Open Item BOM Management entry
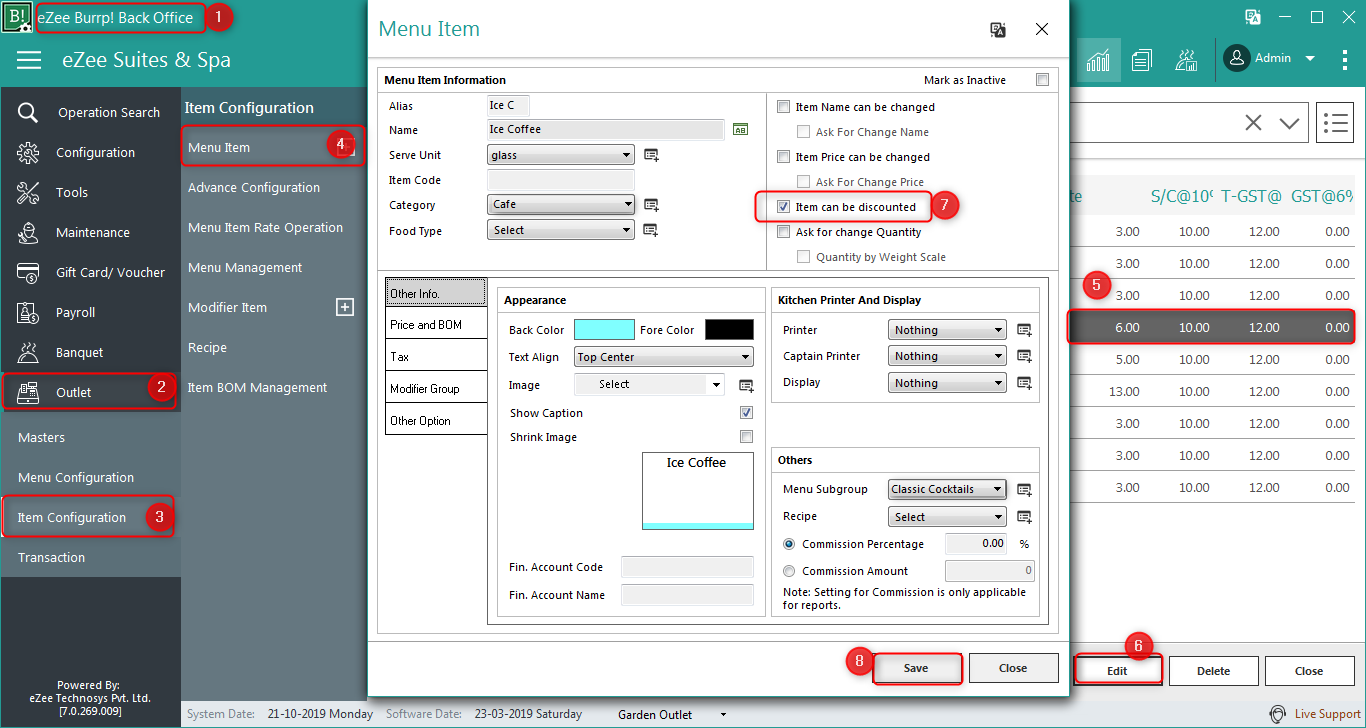The width and height of the screenshot is (1366, 728). pyautogui.click(x=257, y=387)
